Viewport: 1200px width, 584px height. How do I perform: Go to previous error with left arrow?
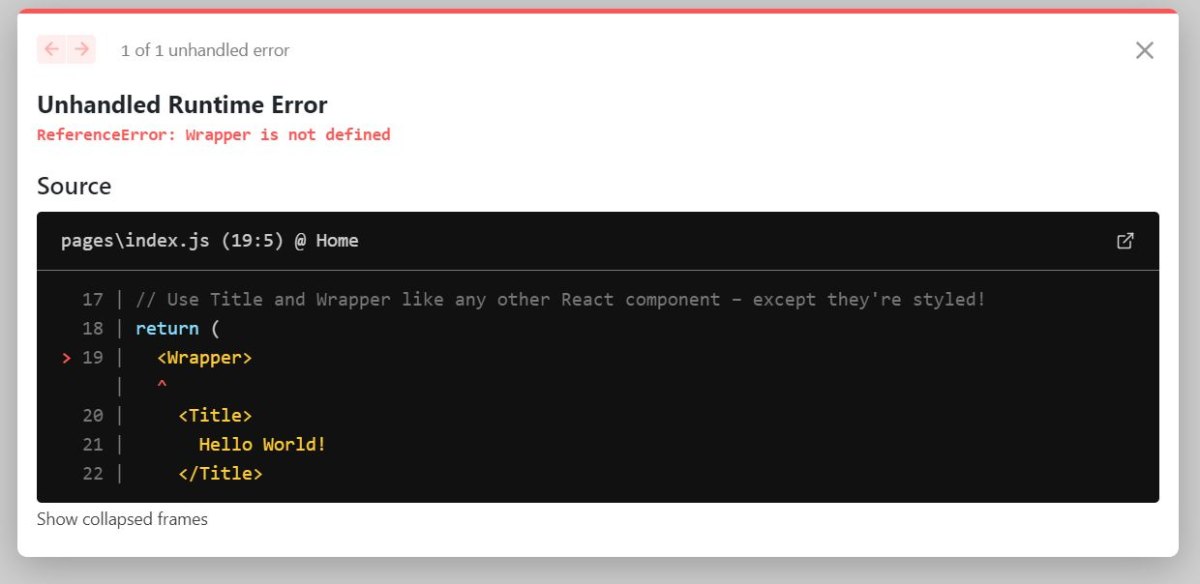pyautogui.click(x=52, y=49)
